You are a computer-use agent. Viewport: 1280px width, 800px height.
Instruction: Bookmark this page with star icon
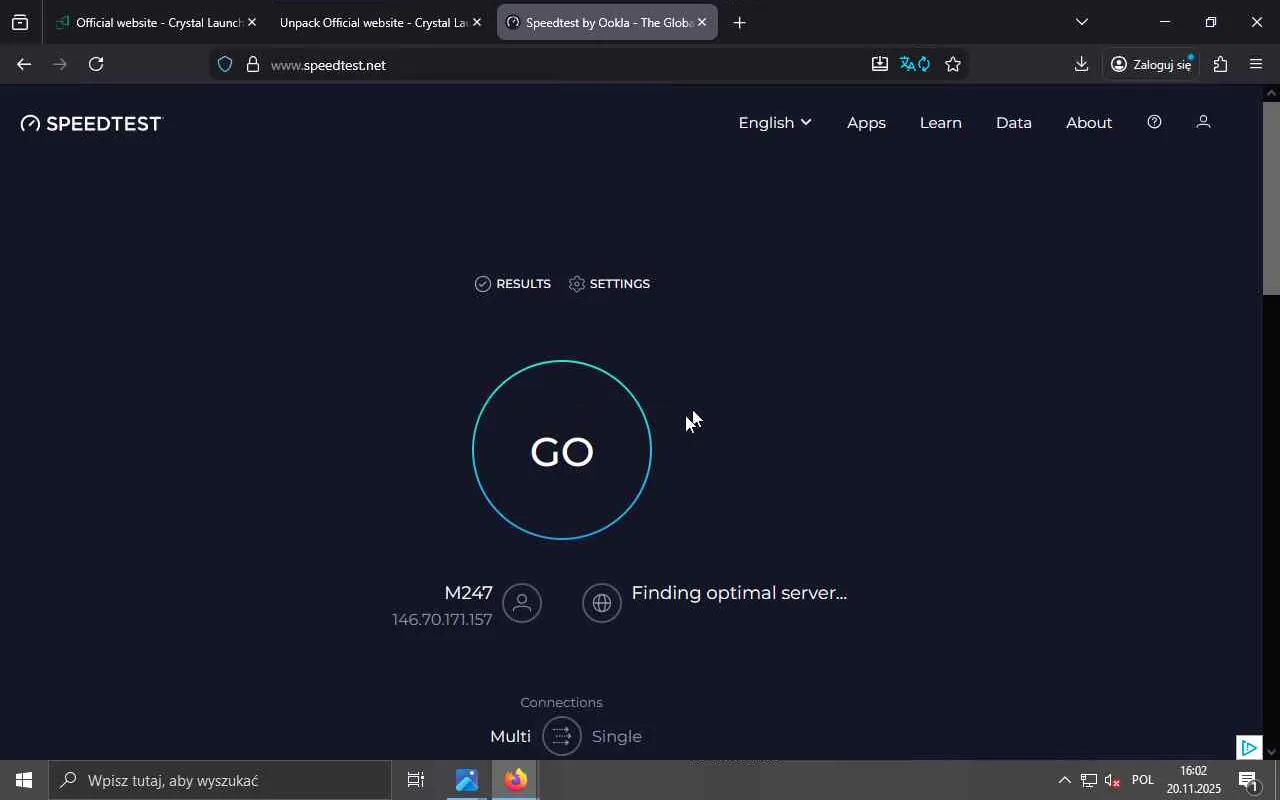pos(953,64)
